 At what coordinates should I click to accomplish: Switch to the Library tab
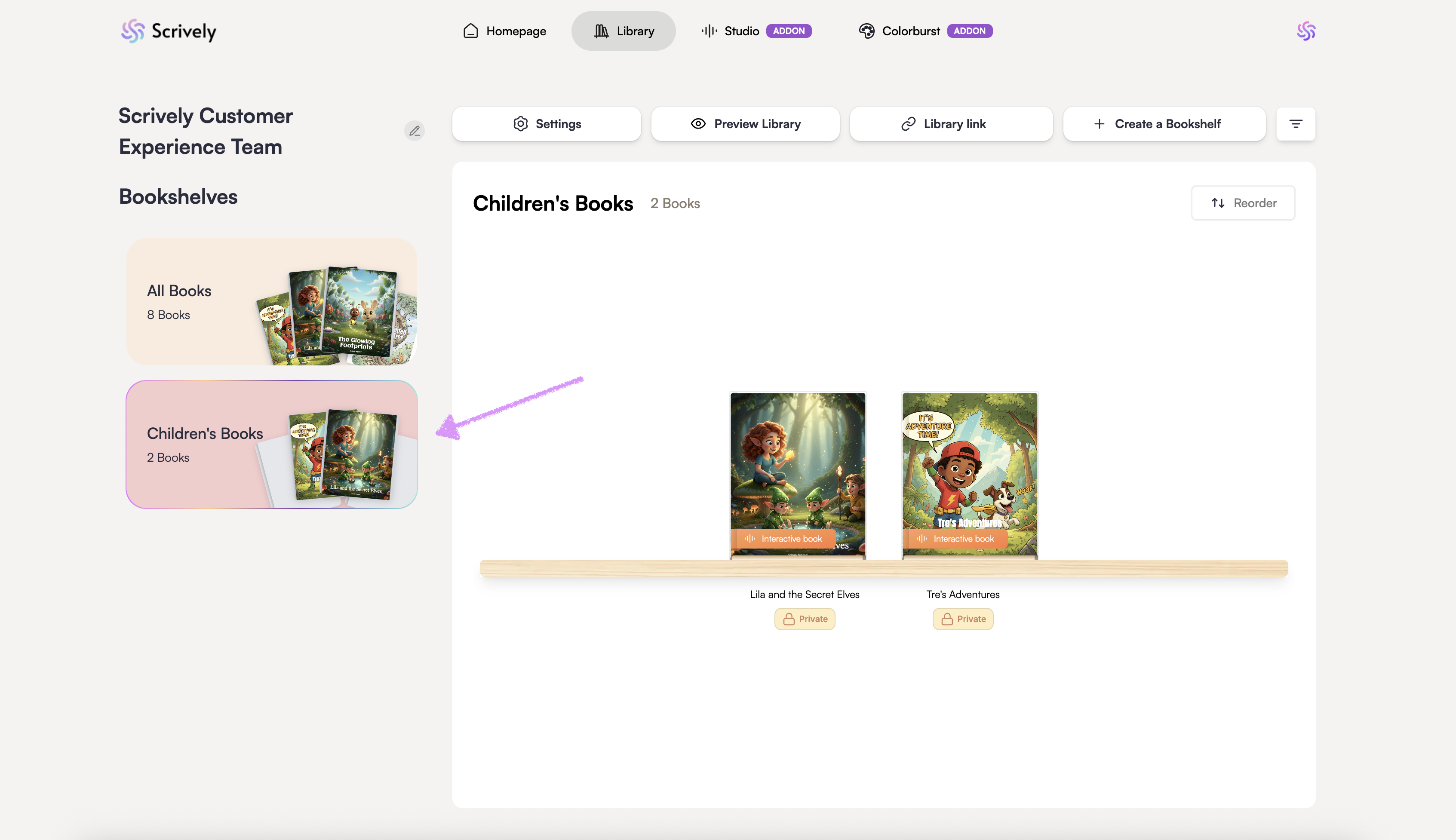(623, 31)
